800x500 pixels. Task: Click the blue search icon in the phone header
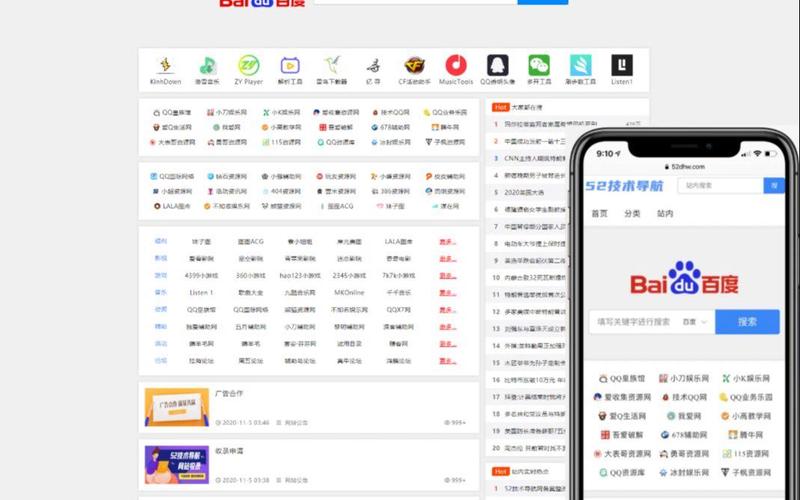[774, 185]
